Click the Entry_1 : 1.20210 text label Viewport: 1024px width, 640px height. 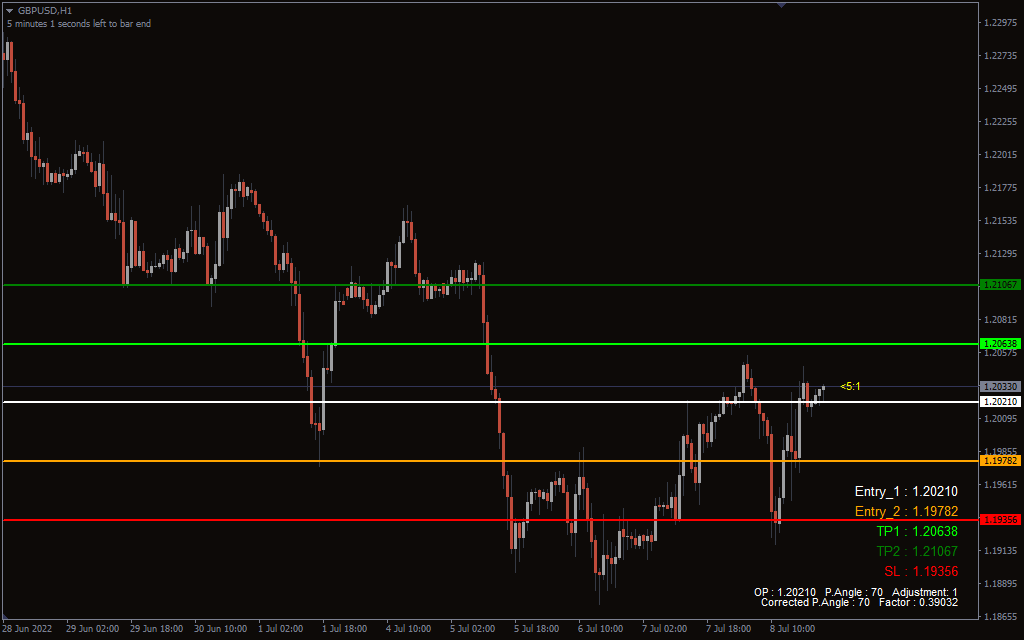pyautogui.click(x=906, y=491)
